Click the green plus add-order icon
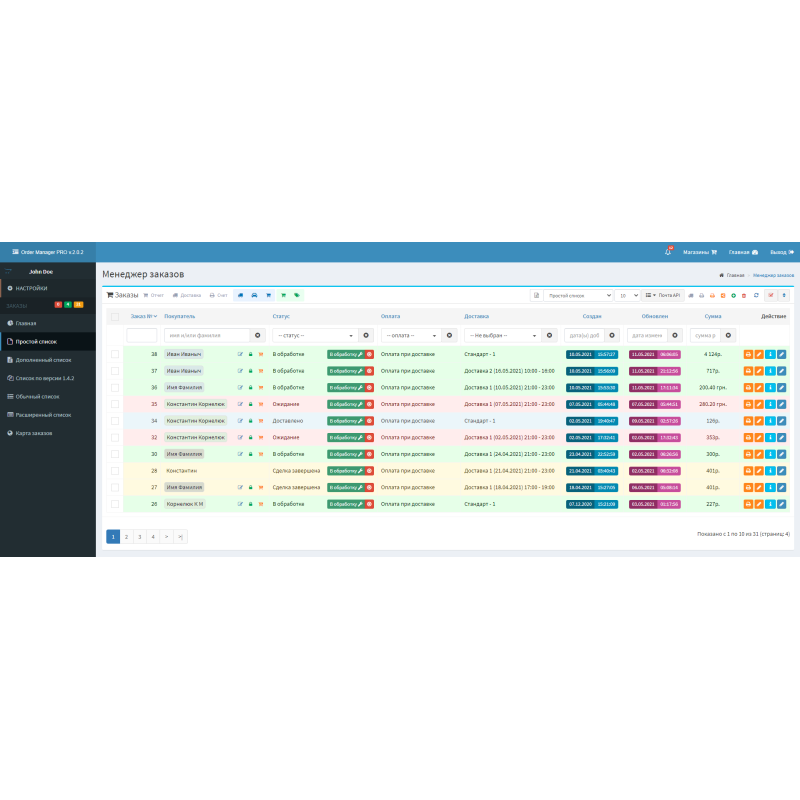Image resolution: width=800 pixels, height=800 pixels. (733, 295)
